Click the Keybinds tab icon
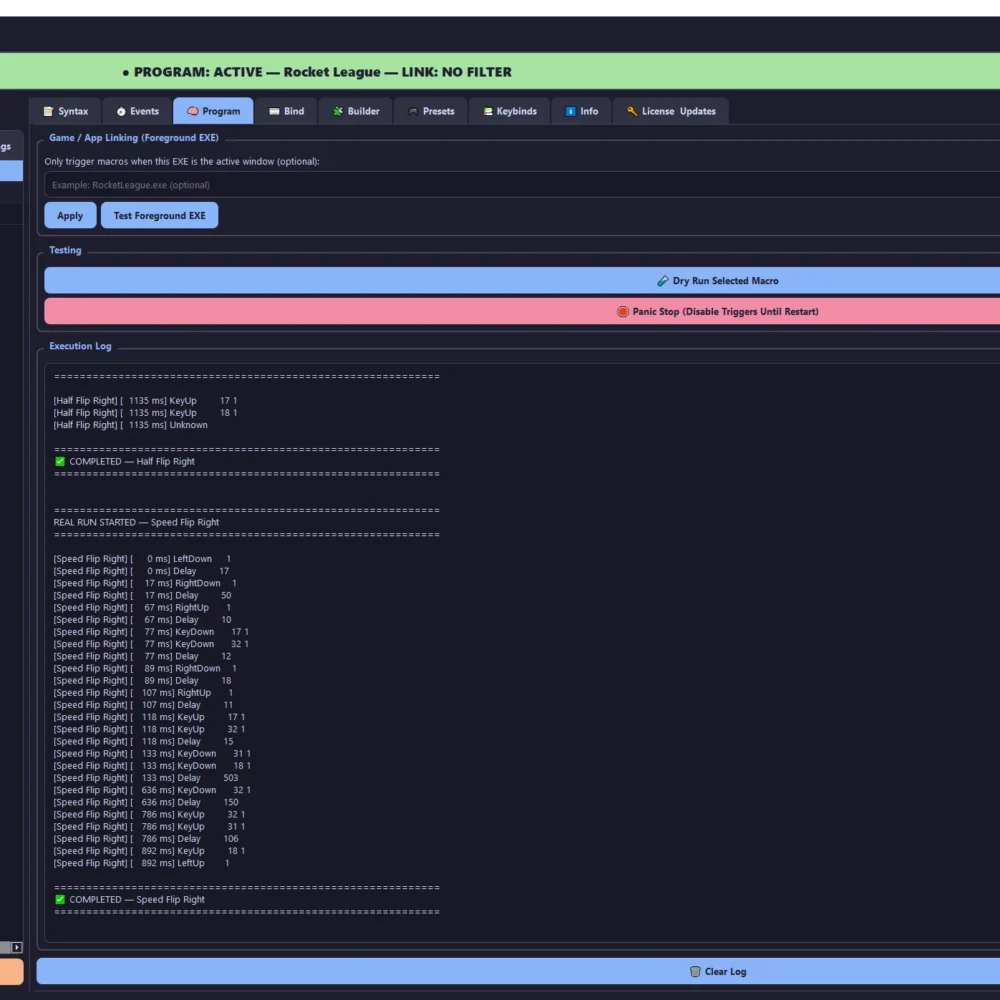Screen dimensions: 1000x1000 point(488,111)
